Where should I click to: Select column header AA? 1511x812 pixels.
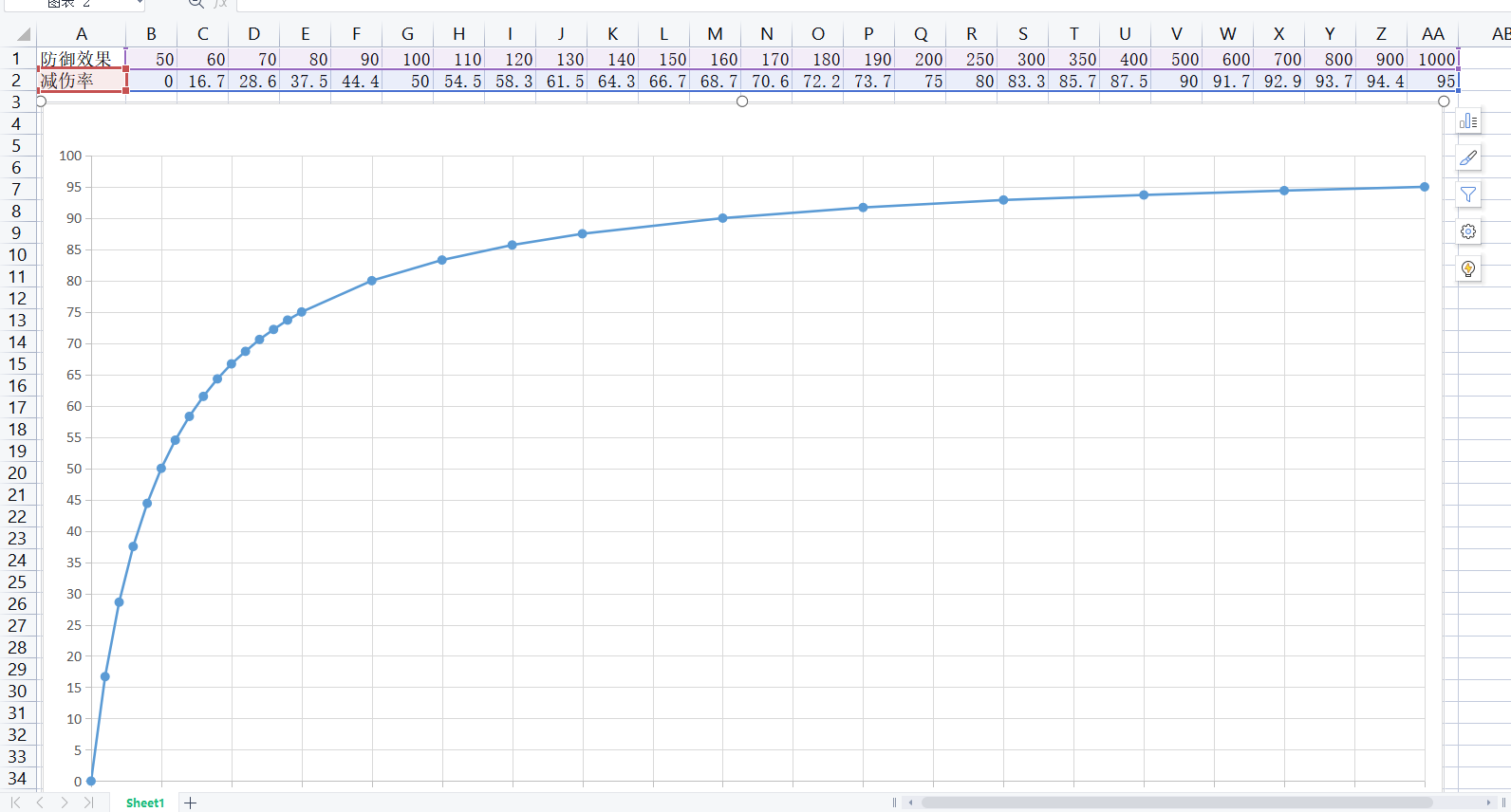click(x=1433, y=34)
